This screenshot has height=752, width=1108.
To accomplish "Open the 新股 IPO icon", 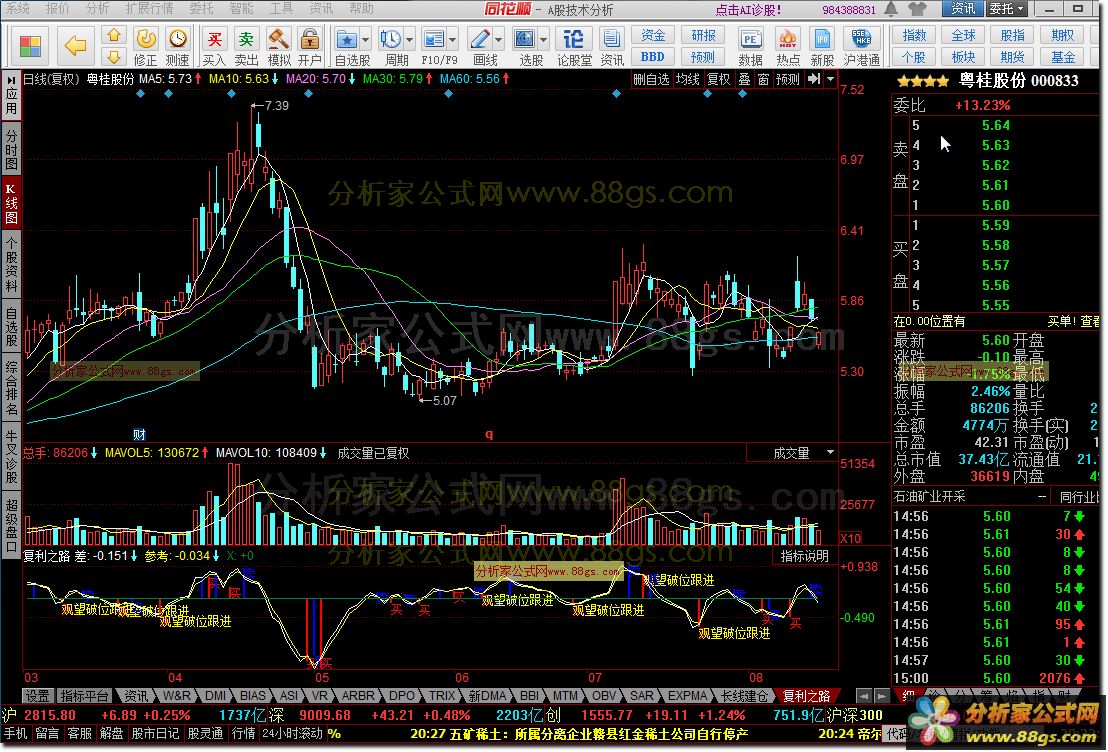I will click(823, 47).
